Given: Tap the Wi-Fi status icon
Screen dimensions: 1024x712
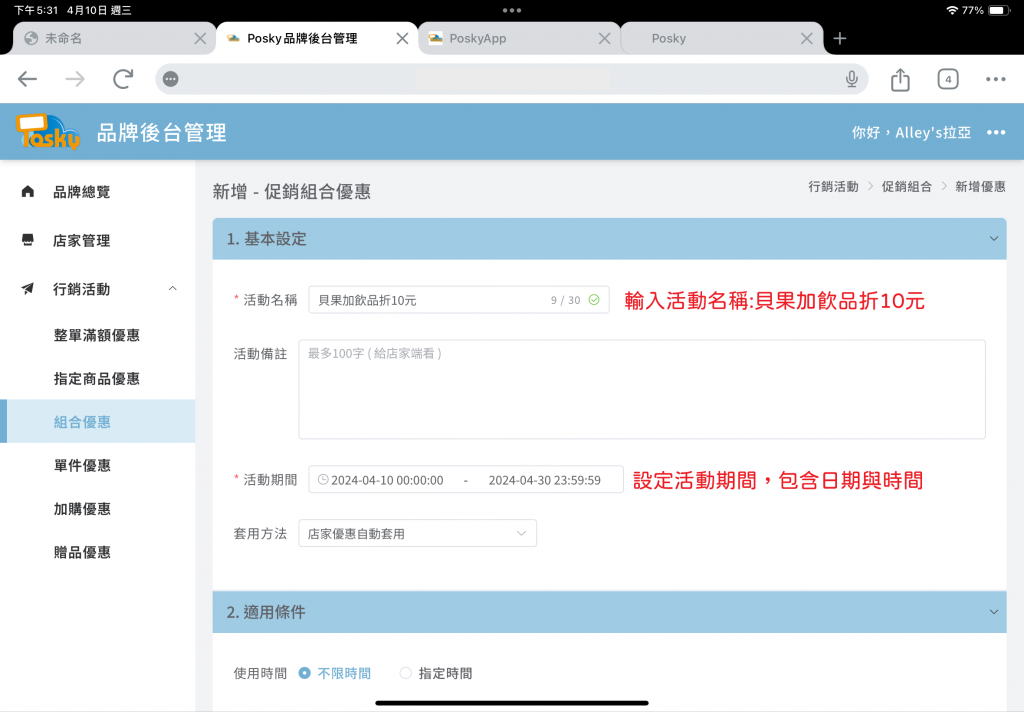Looking at the screenshot, I should coord(952,10).
